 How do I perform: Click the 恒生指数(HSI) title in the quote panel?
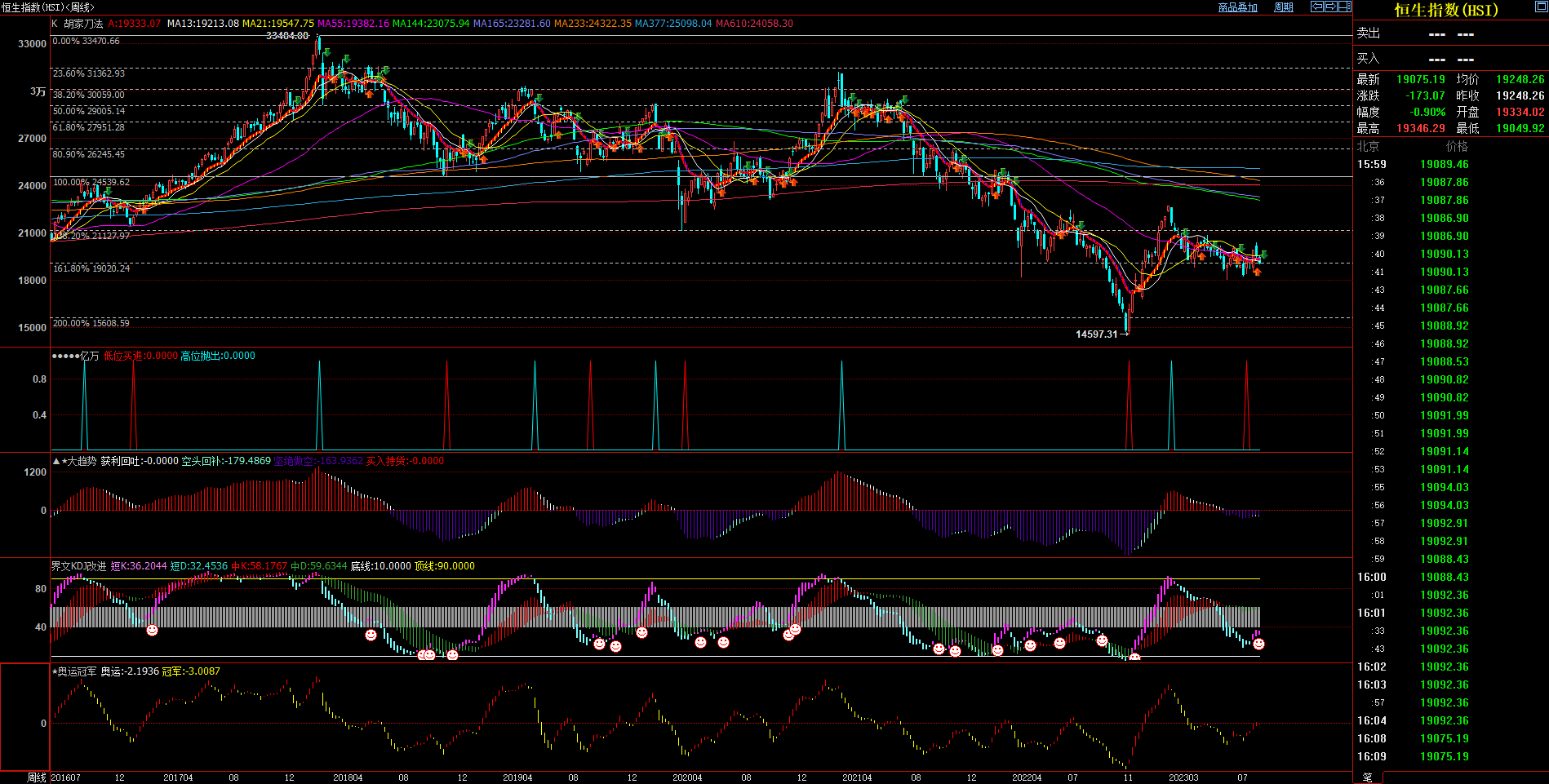click(1445, 11)
